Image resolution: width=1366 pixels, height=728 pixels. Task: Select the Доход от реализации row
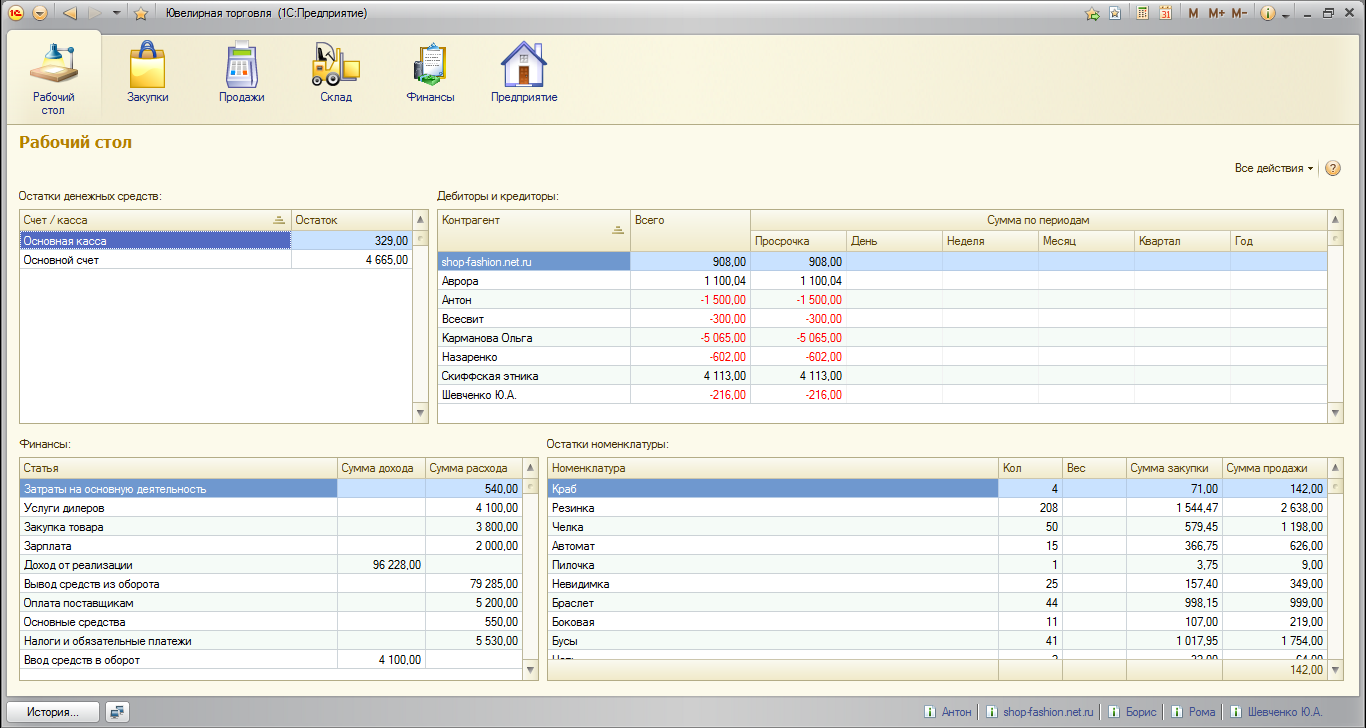[271, 565]
